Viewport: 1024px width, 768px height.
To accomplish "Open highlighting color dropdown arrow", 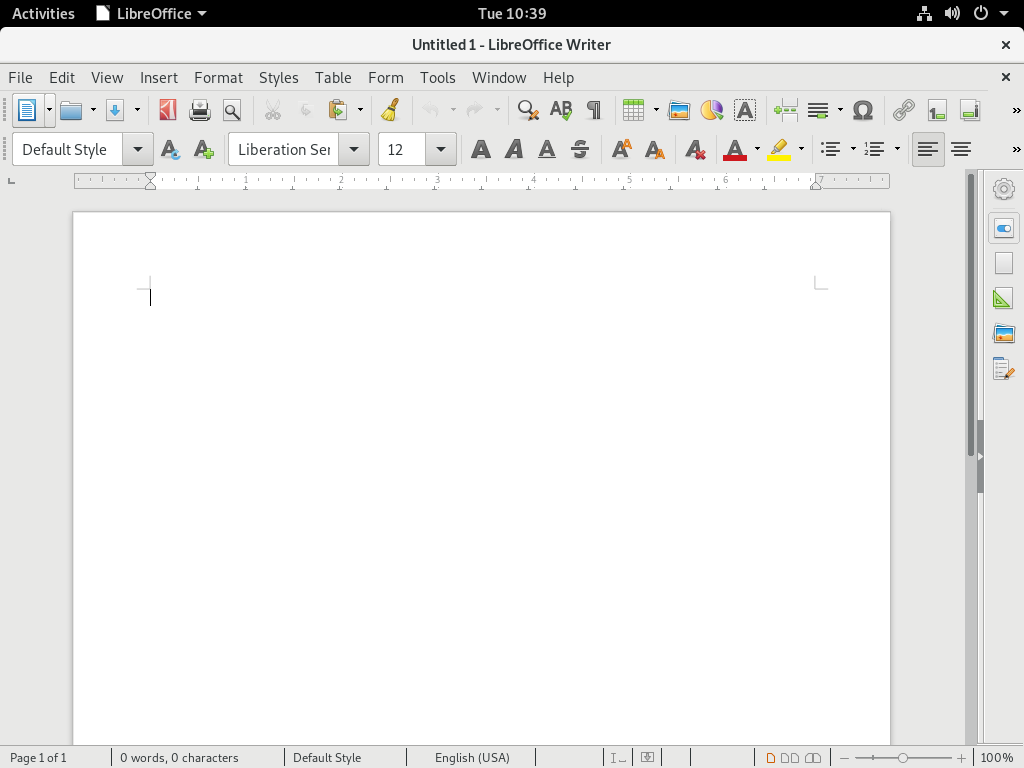I will (801, 150).
